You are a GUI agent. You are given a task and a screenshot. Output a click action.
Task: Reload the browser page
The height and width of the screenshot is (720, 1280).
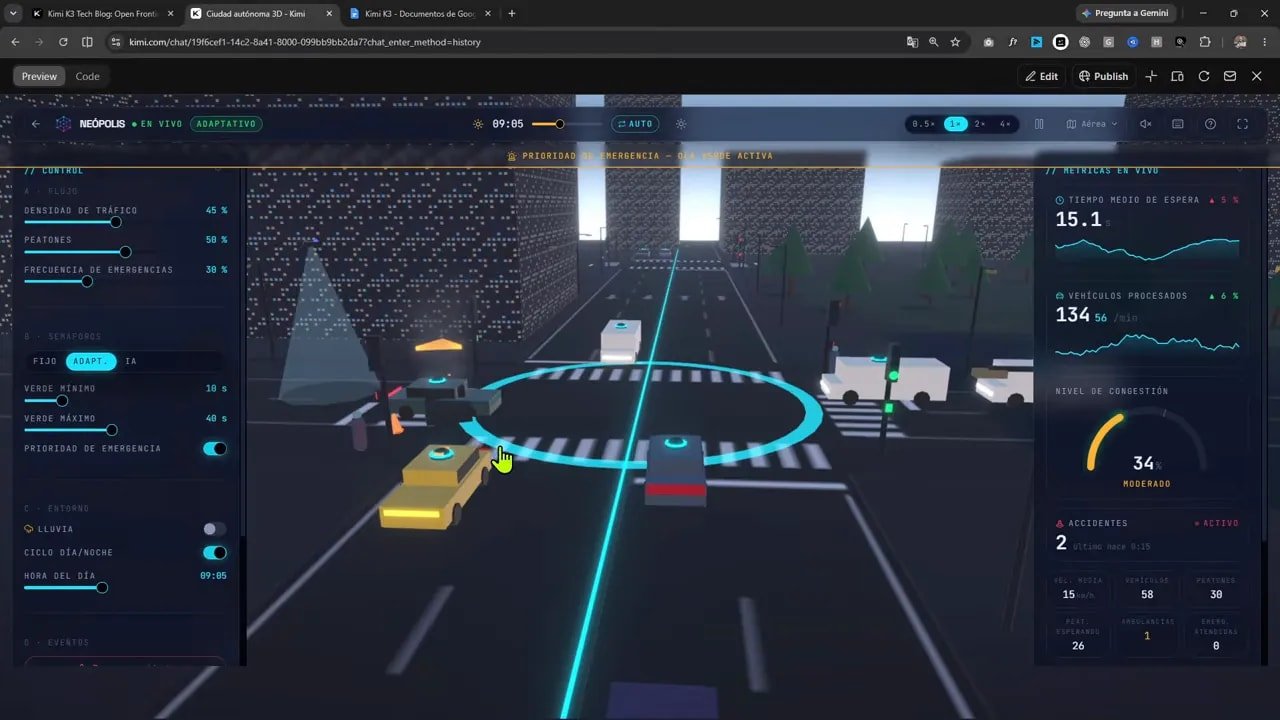(x=63, y=42)
